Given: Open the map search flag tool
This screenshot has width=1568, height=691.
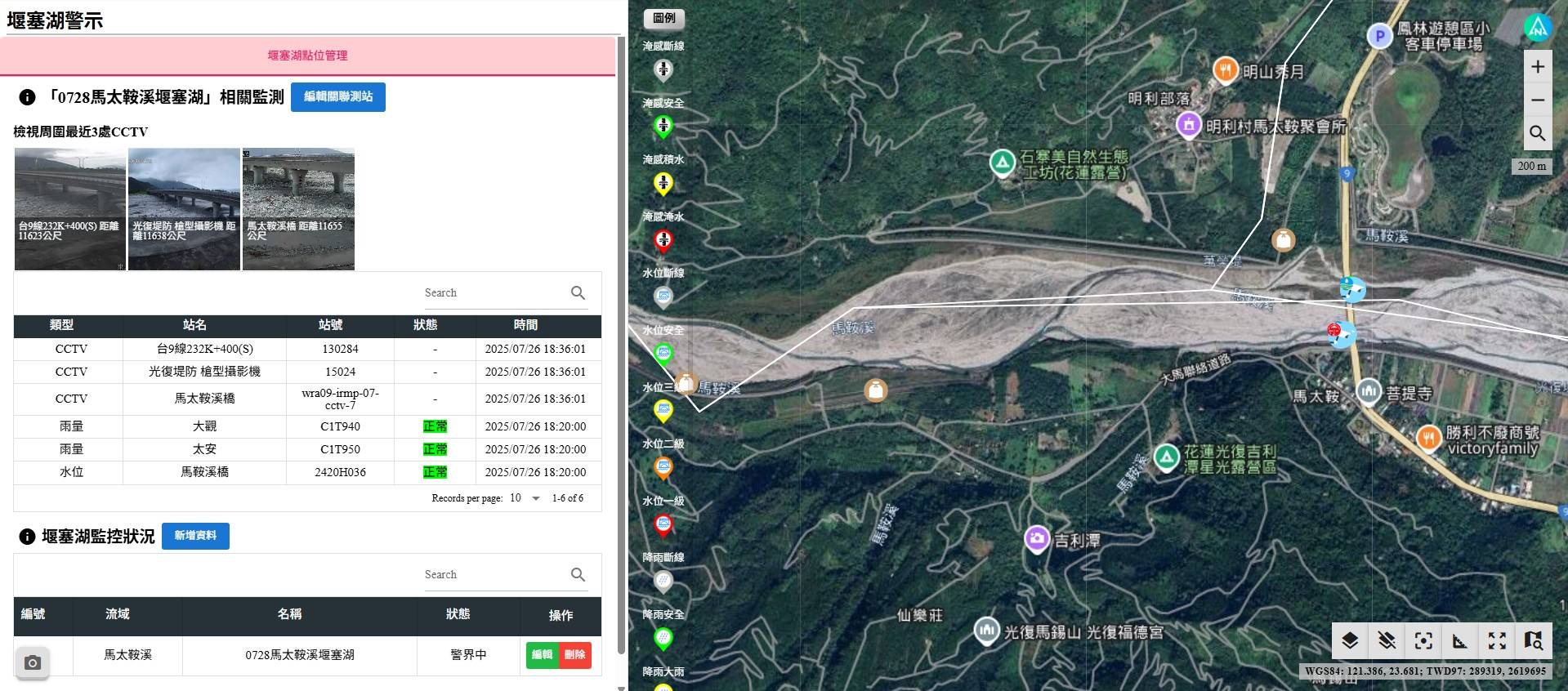Looking at the screenshot, I should pyautogui.click(x=1534, y=641).
